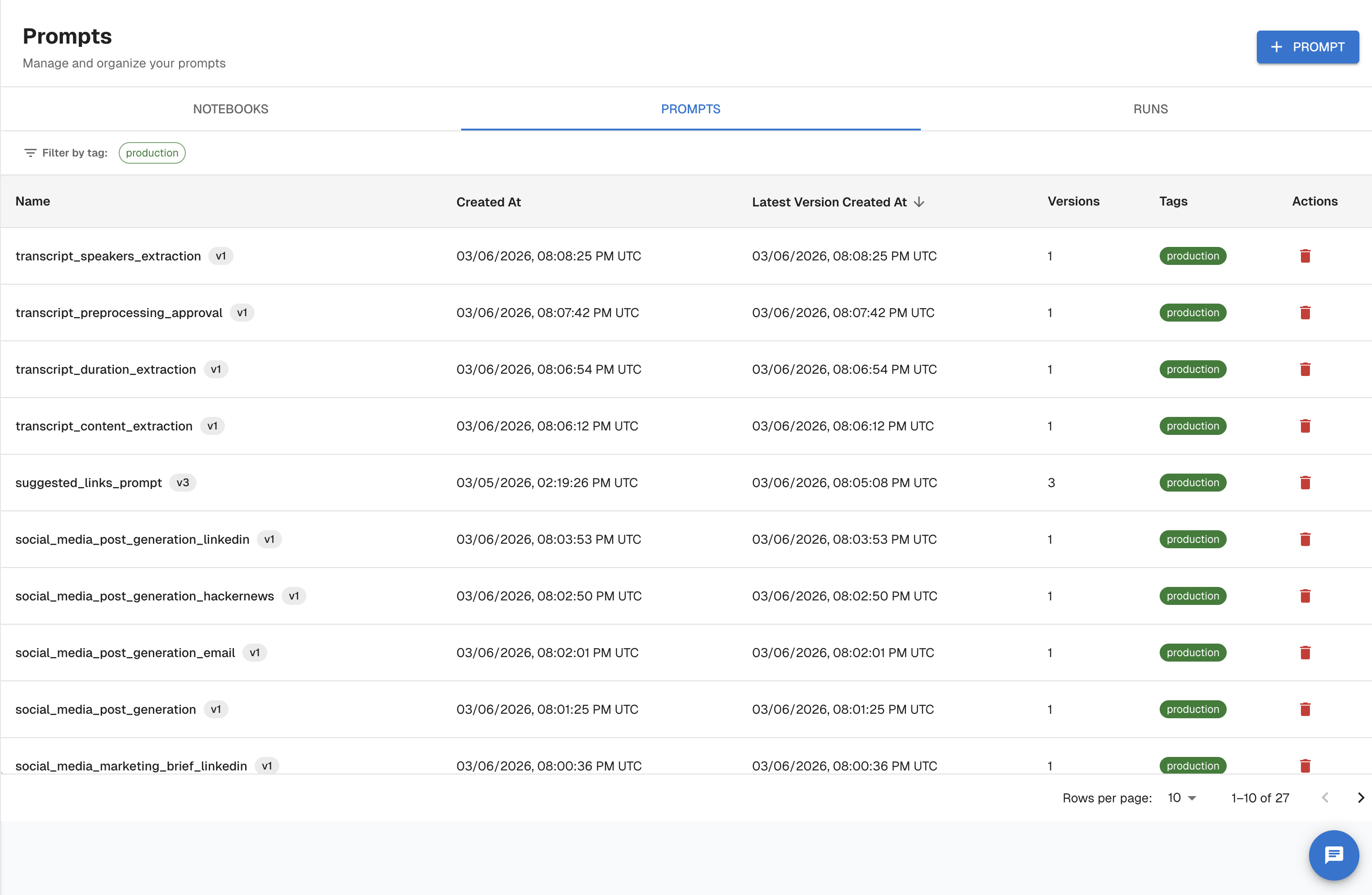This screenshot has width=1372, height=895.
Task: Click trash icon for social_media_post_generation_linkedin
Action: pyautogui.click(x=1305, y=539)
